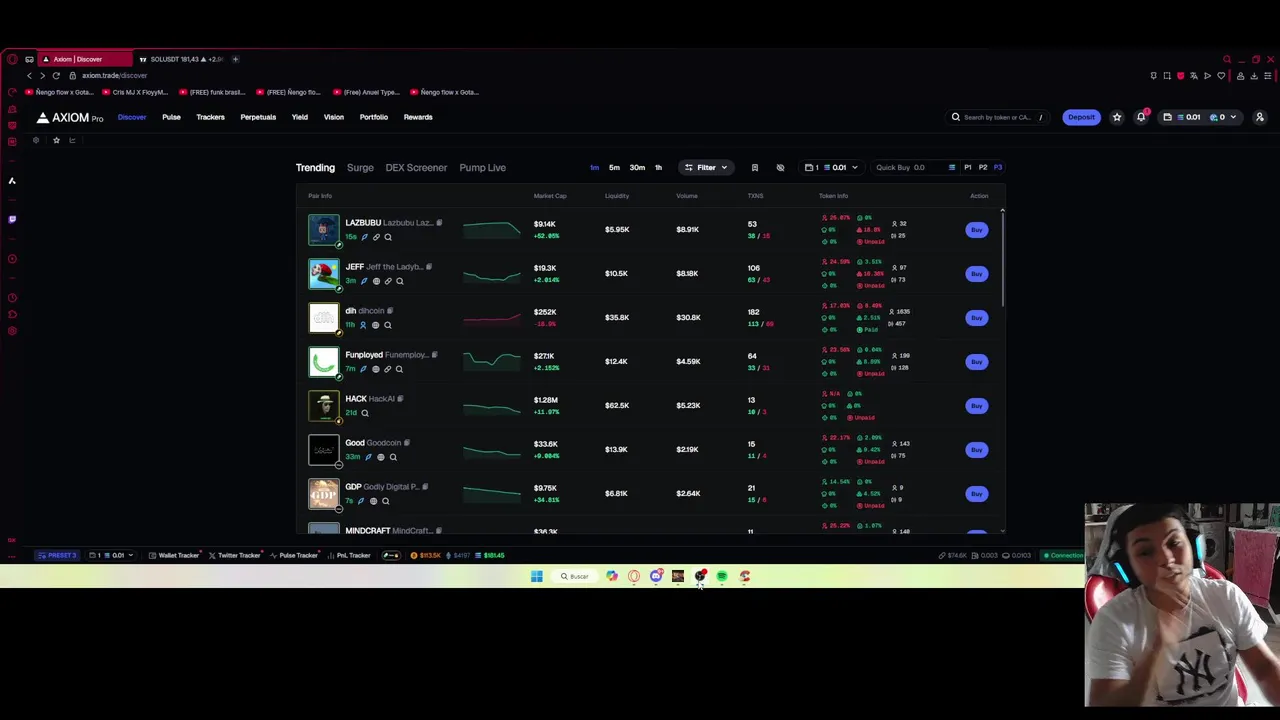Open the Windows taskbar Buscar search
Viewport: 1280px width, 720px height.
(574, 576)
